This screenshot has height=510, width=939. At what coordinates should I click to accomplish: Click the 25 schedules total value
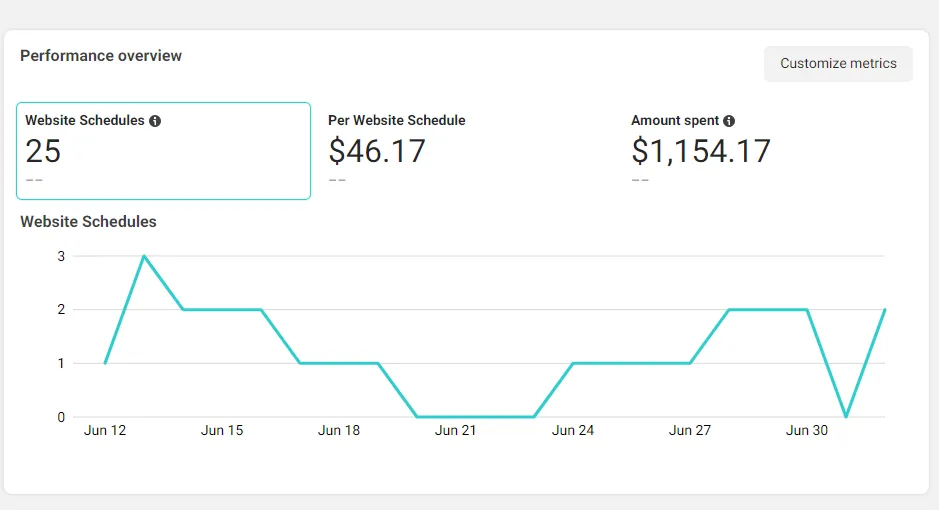pos(43,151)
